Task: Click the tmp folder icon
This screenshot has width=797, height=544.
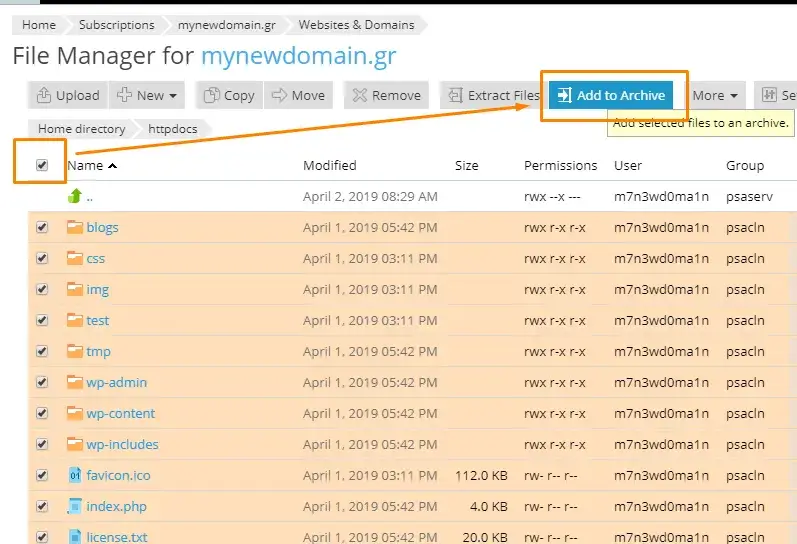Action: (x=75, y=351)
